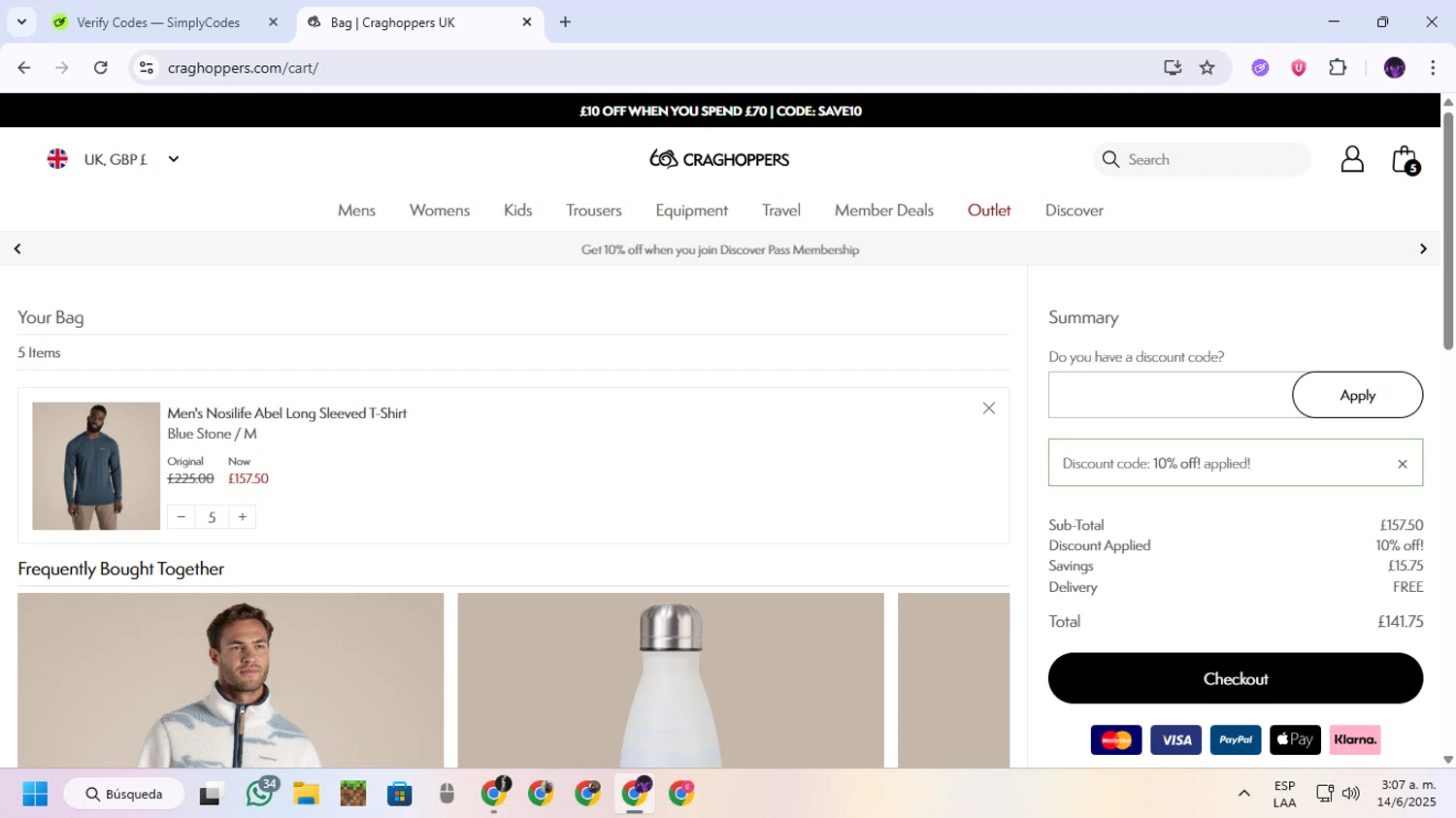Open the fleece jacket recommended product image
1456x818 pixels.
click(230, 680)
